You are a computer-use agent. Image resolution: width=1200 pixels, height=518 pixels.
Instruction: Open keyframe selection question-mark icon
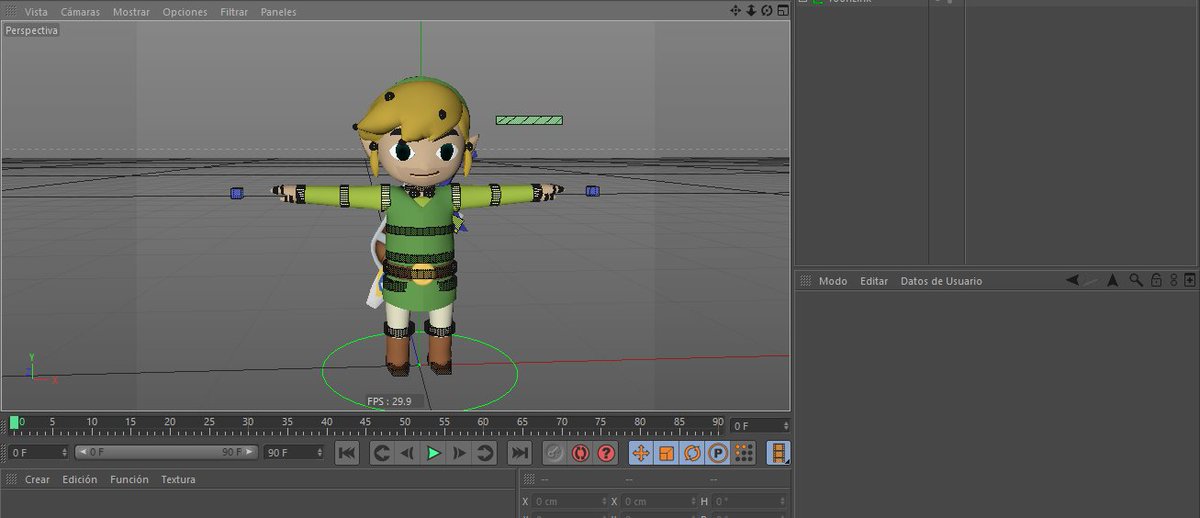pyautogui.click(x=606, y=453)
